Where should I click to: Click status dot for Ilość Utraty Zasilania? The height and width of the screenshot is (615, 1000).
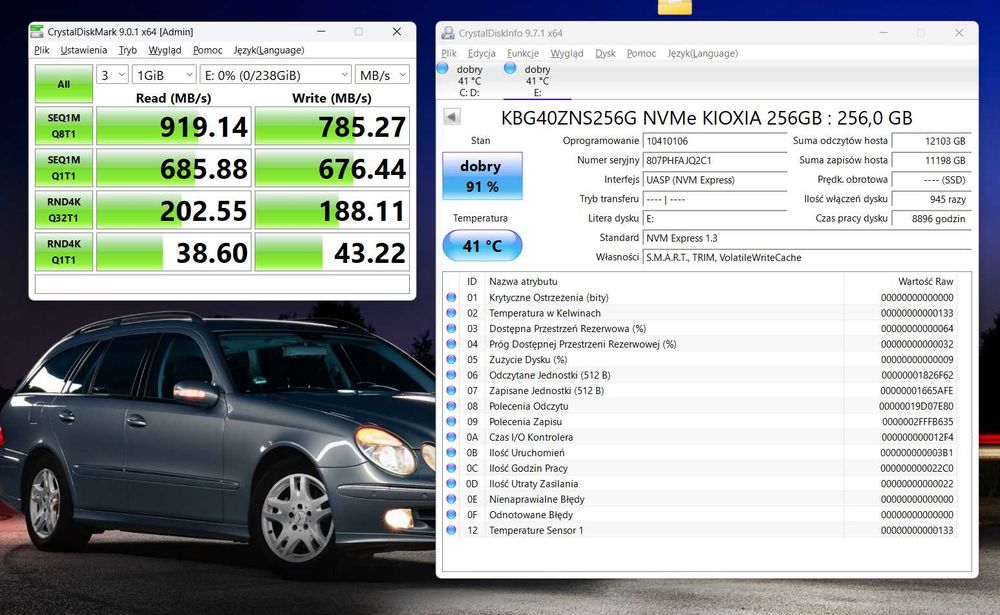(x=451, y=484)
